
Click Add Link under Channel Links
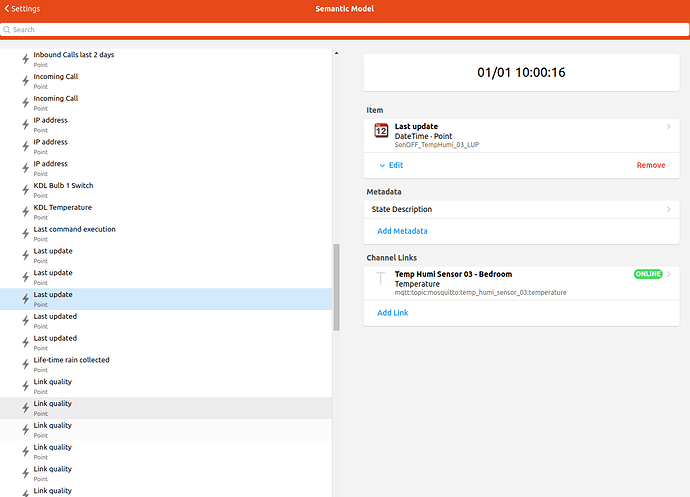pyautogui.click(x=392, y=313)
